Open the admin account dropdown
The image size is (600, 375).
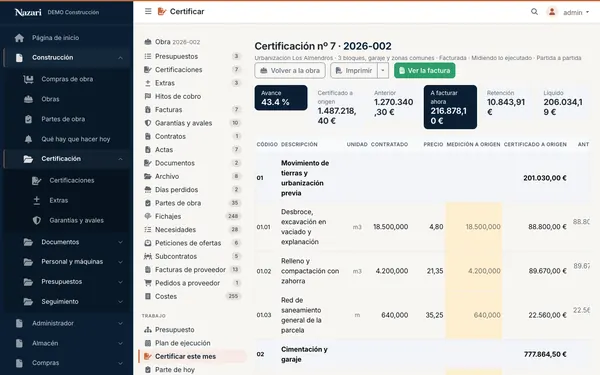coord(576,12)
